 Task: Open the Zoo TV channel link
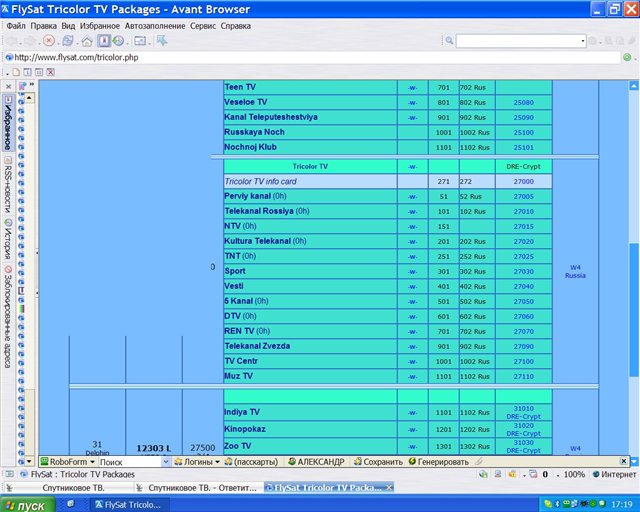(238, 446)
